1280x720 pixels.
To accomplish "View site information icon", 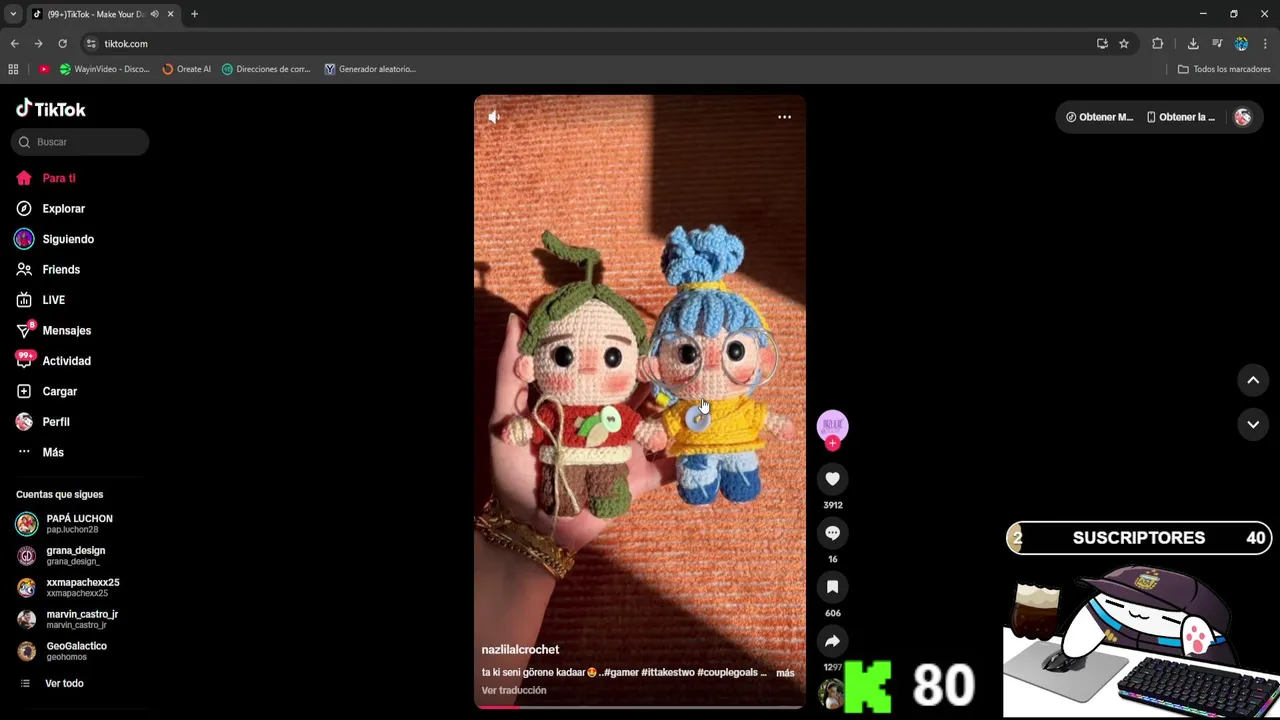I will tap(91, 44).
